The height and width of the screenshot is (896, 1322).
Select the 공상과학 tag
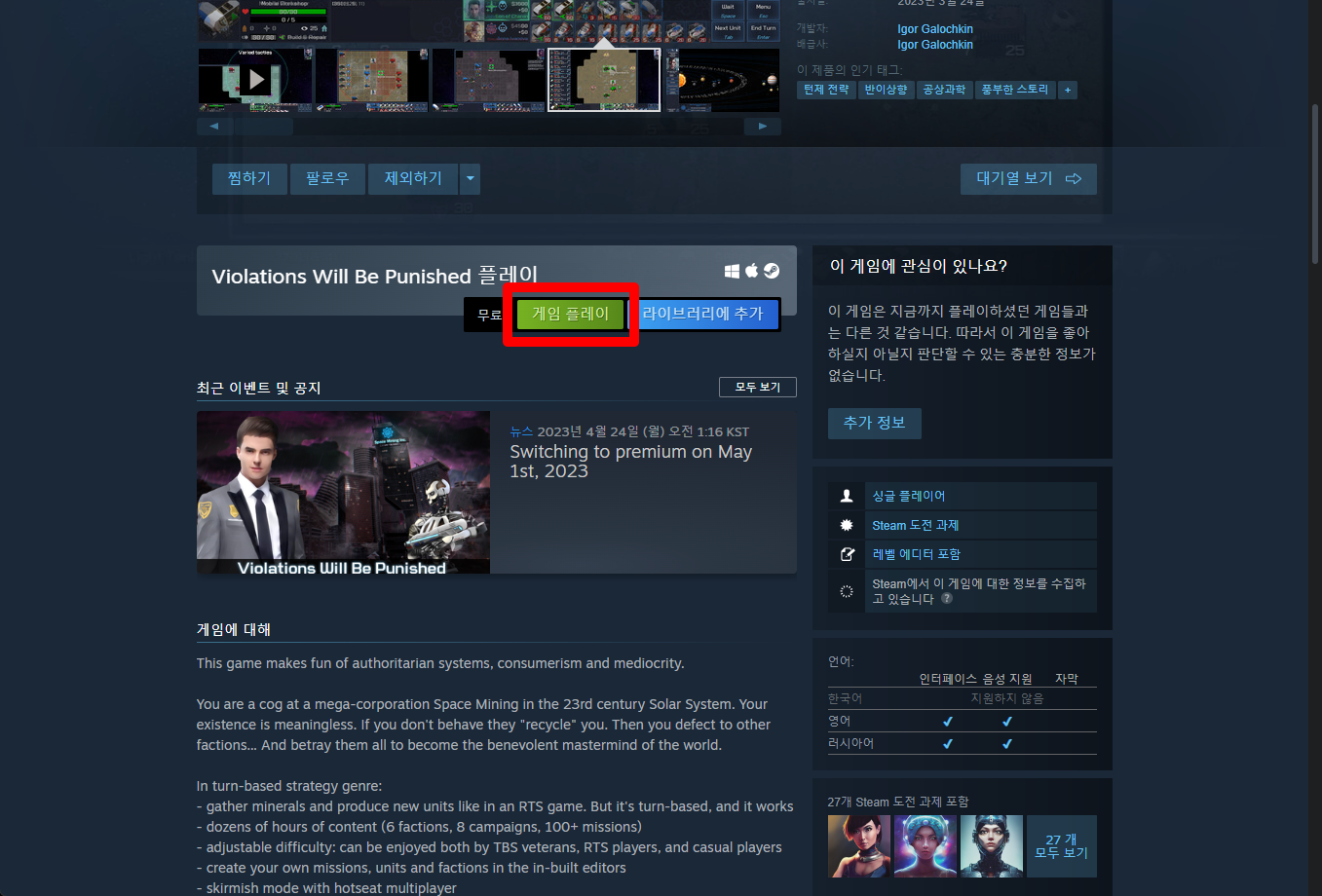[944, 90]
